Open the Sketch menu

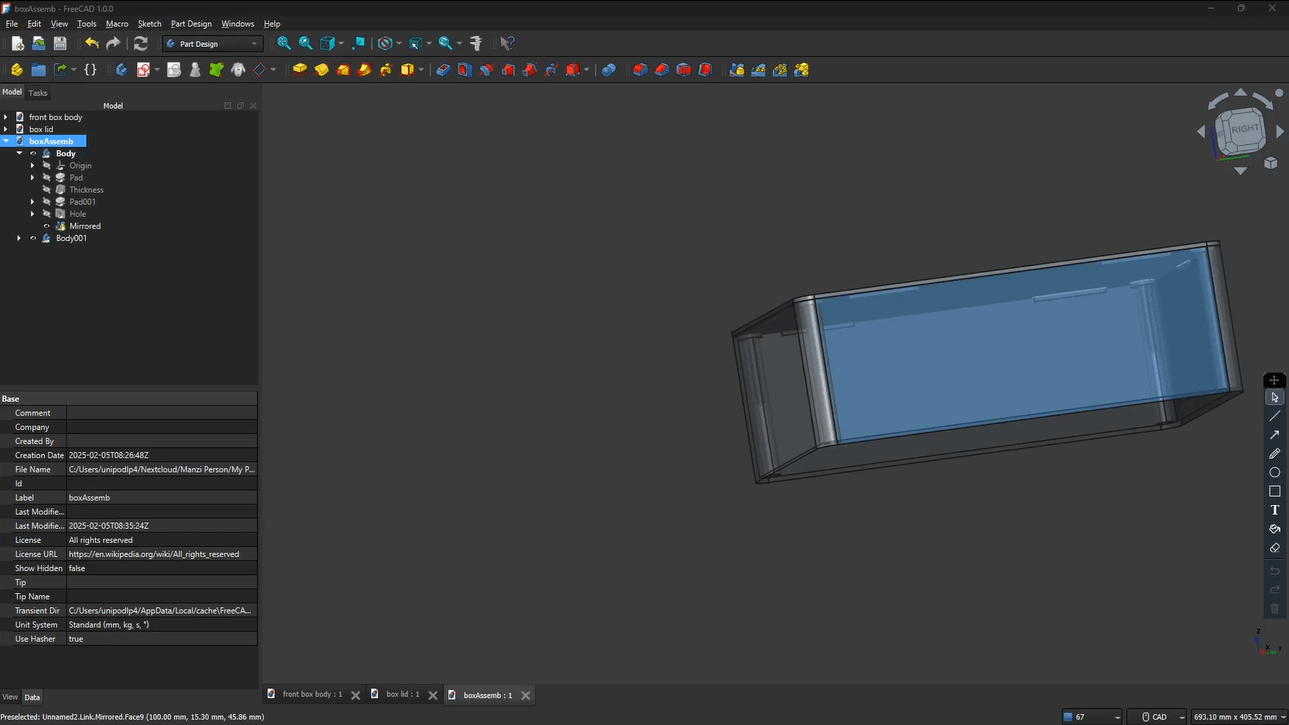click(x=149, y=24)
